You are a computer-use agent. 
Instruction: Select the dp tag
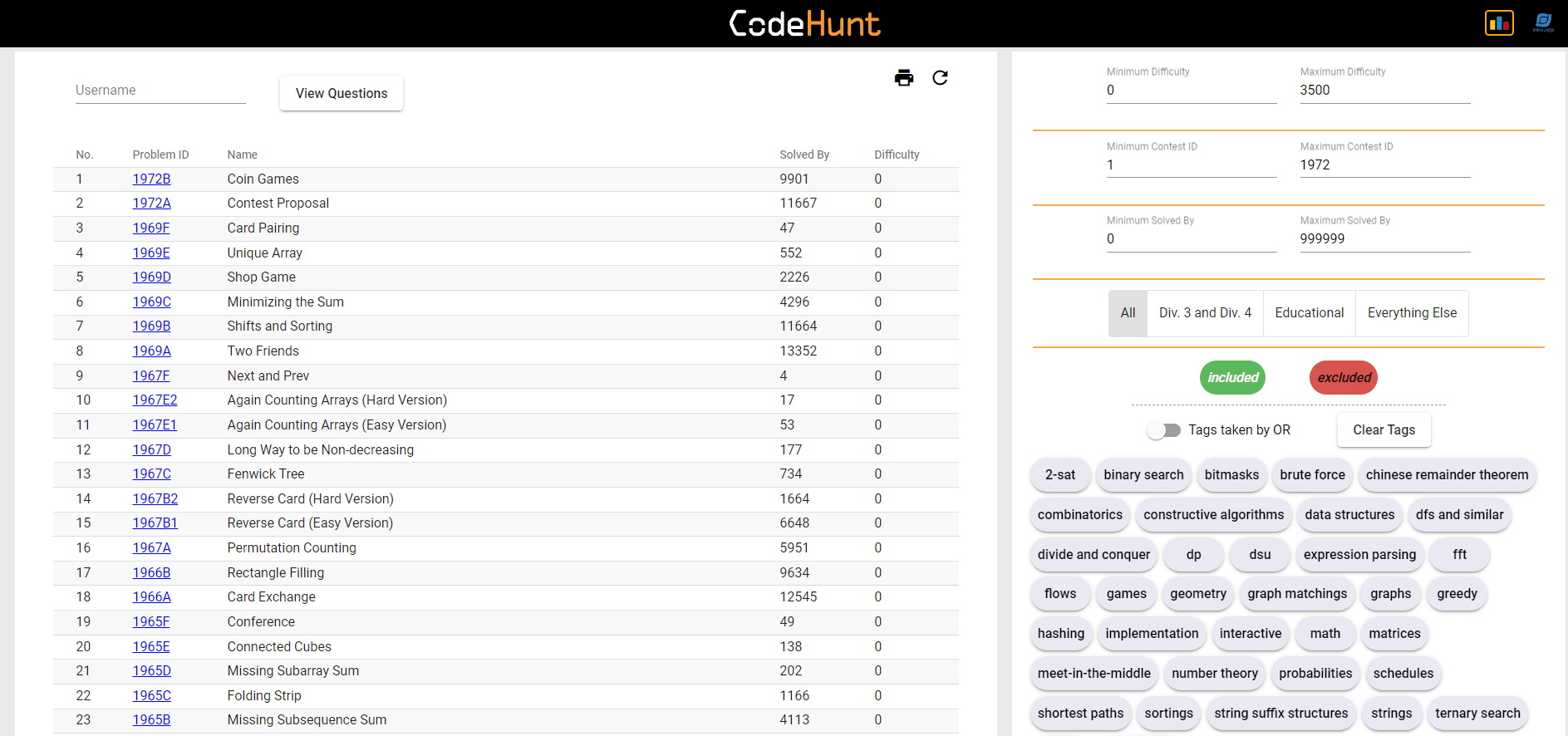point(1193,555)
